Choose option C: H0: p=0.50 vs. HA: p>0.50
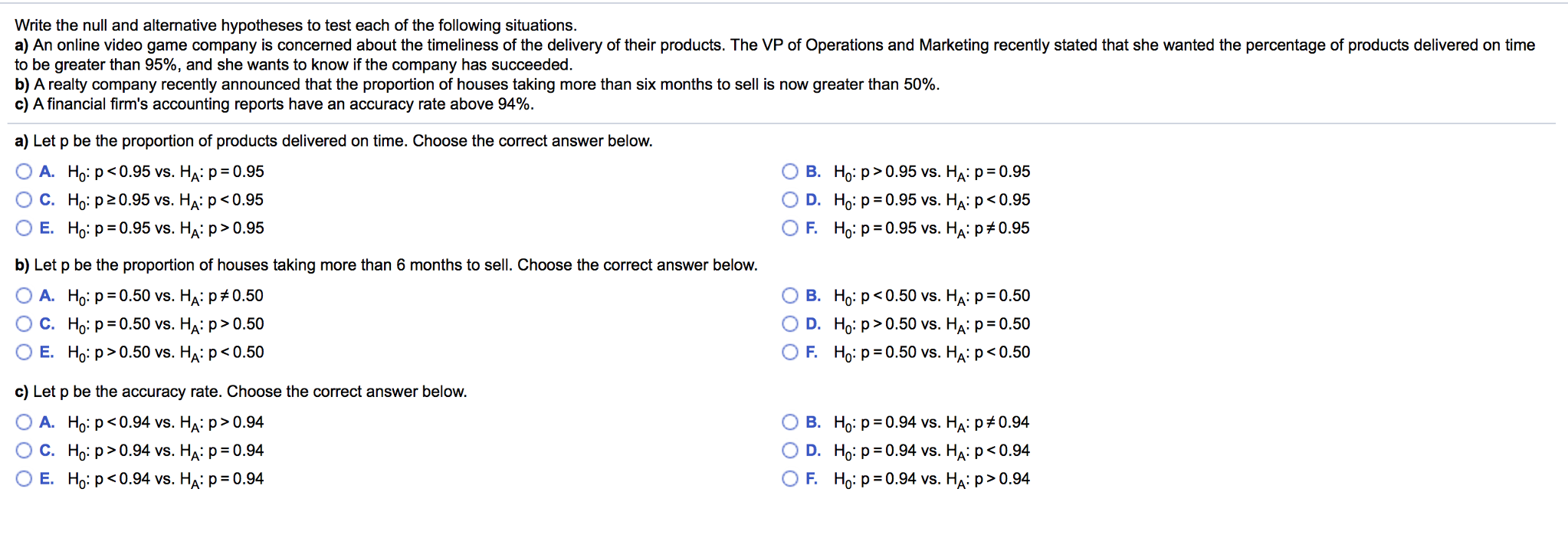The width and height of the screenshot is (1568, 548). (x=23, y=323)
